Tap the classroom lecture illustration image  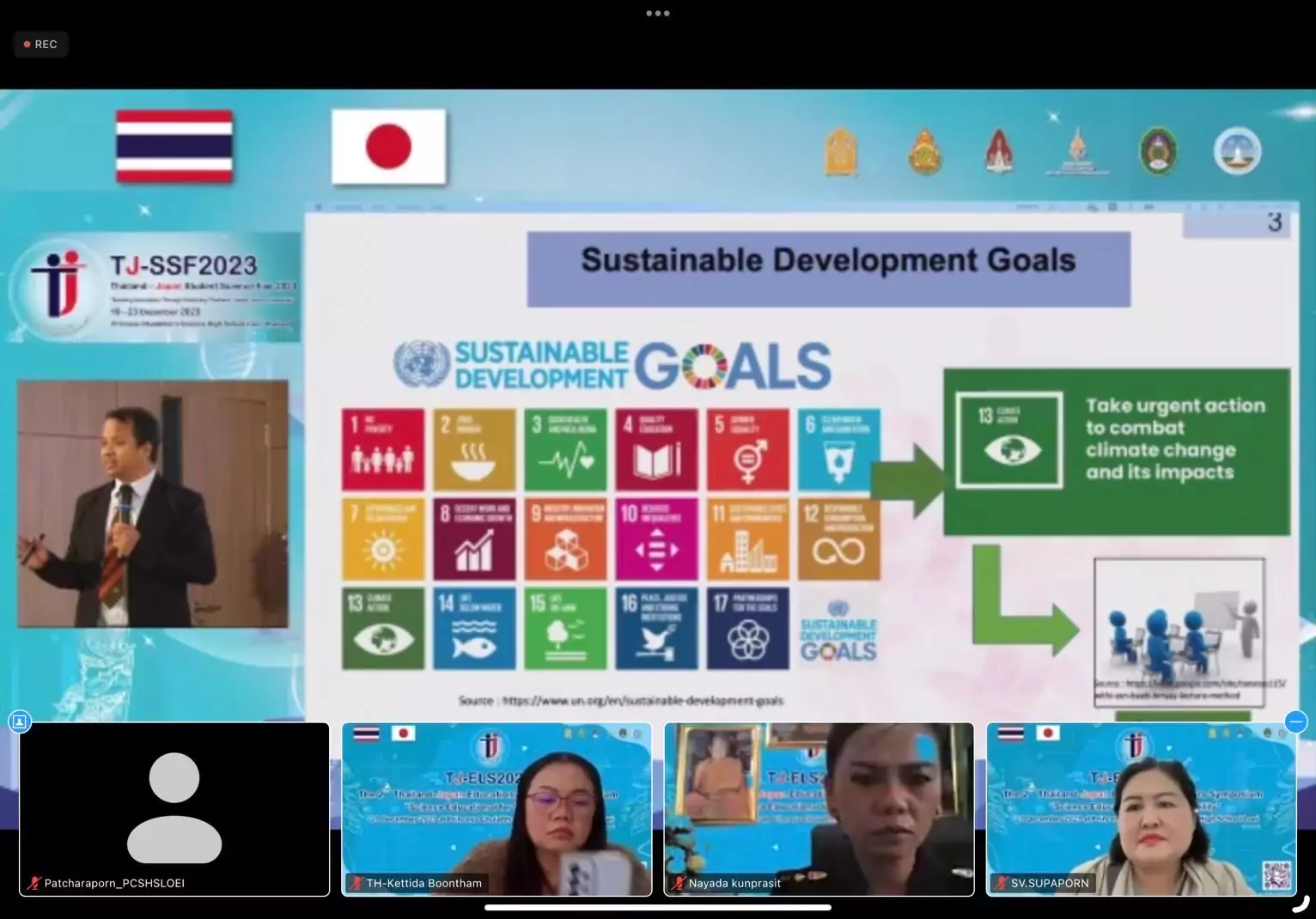point(1179,632)
